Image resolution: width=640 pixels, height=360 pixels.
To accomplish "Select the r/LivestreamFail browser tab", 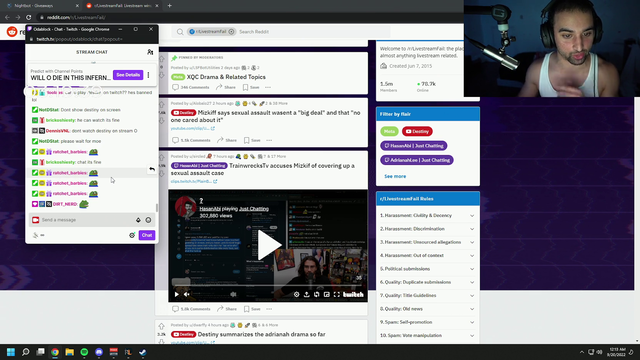I will coord(121,6).
